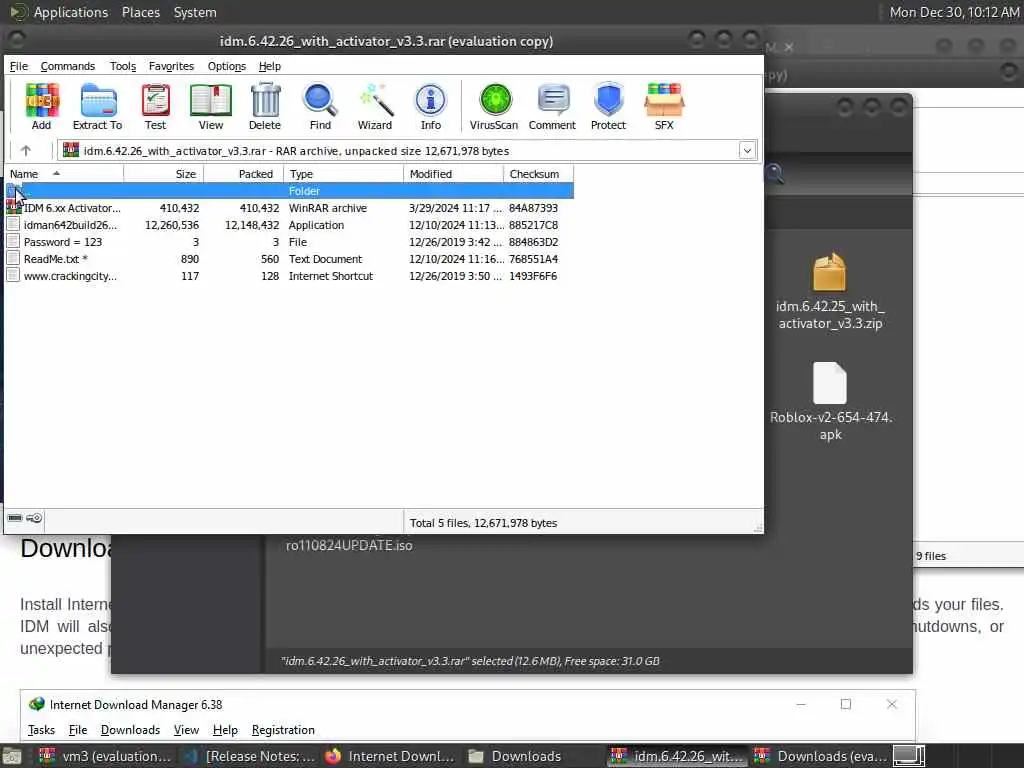Click Internet Download Manager 6.38 logo icon
The height and width of the screenshot is (768, 1024).
click(37, 704)
